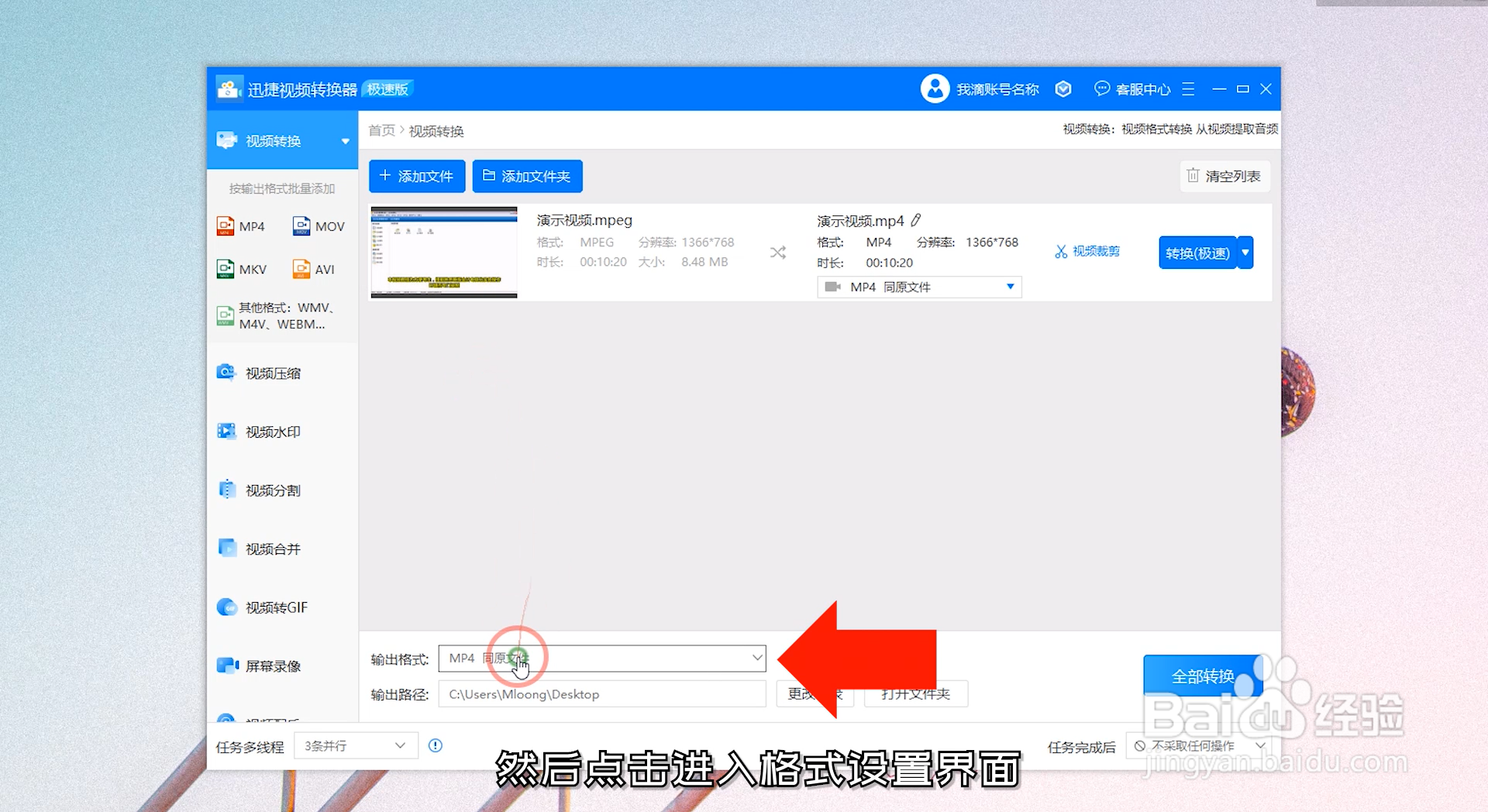Screen dimensions: 1488x812
Task: Click the 演示视频.mpeg video thumbnail
Action: (x=444, y=252)
